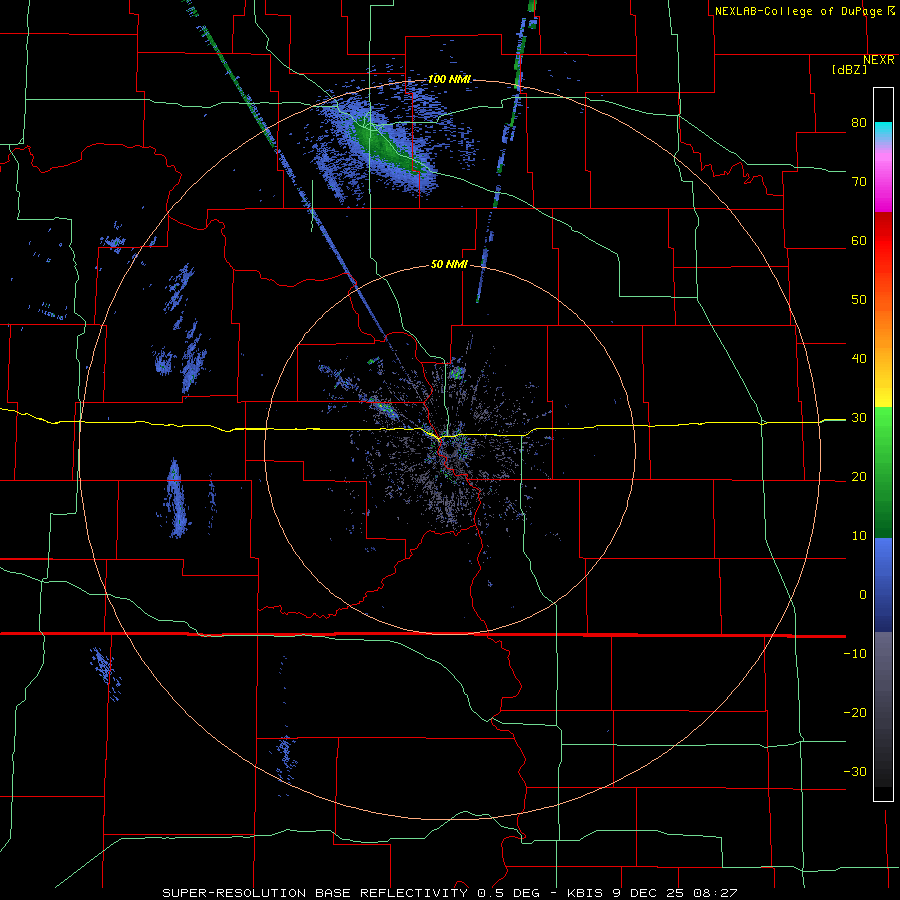Click the 70 value on the dBZ scale

[859, 182]
